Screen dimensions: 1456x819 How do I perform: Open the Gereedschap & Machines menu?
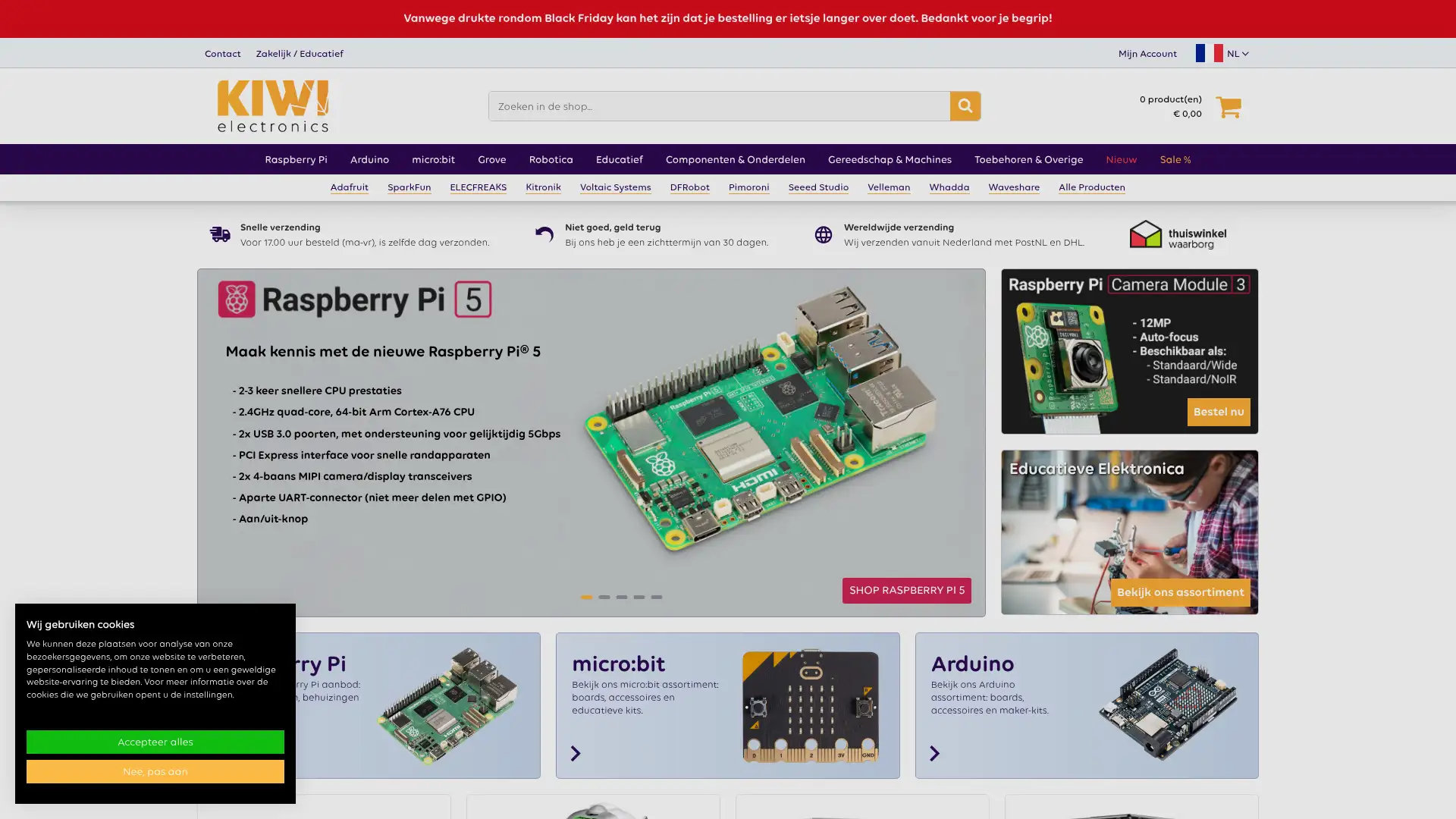click(x=889, y=159)
